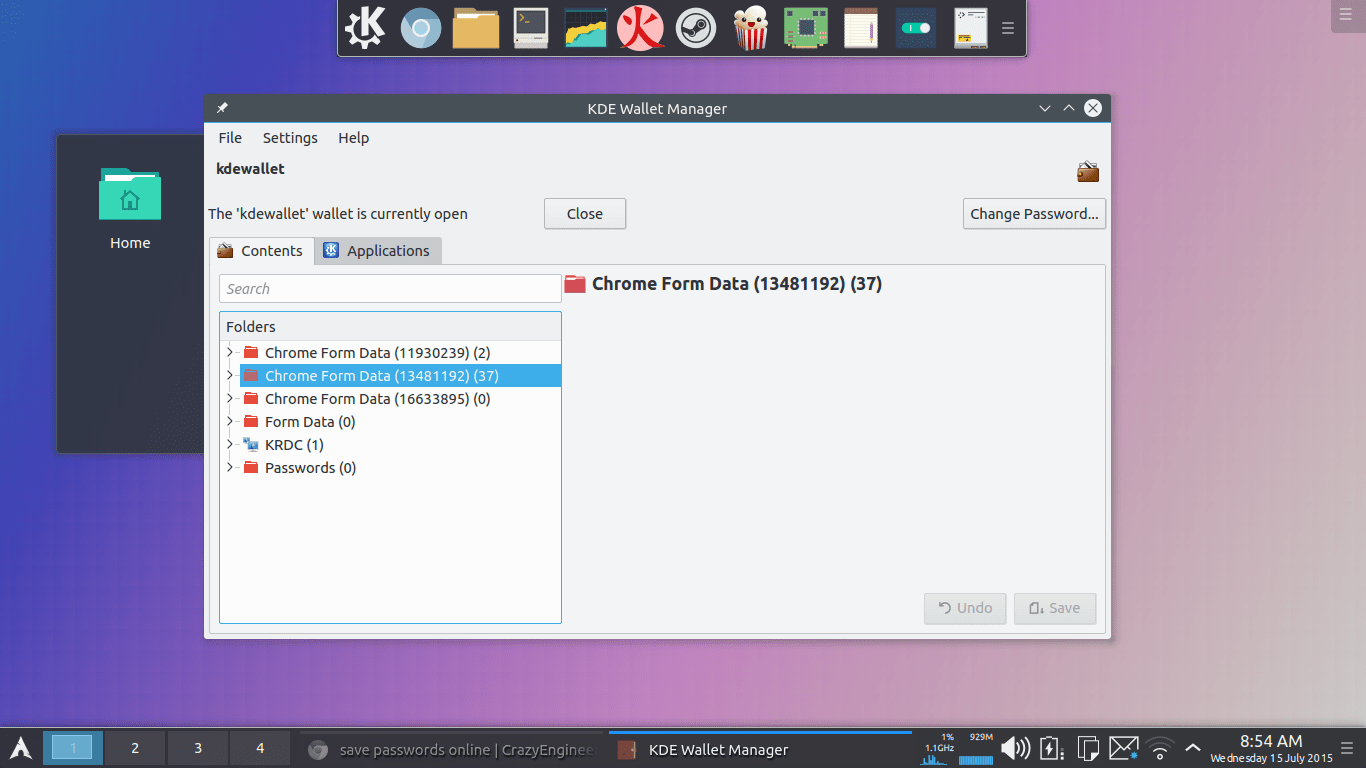This screenshot has height=768, width=1366.
Task: Switch to virtual desktop 1 in the pager
Action: 72,748
